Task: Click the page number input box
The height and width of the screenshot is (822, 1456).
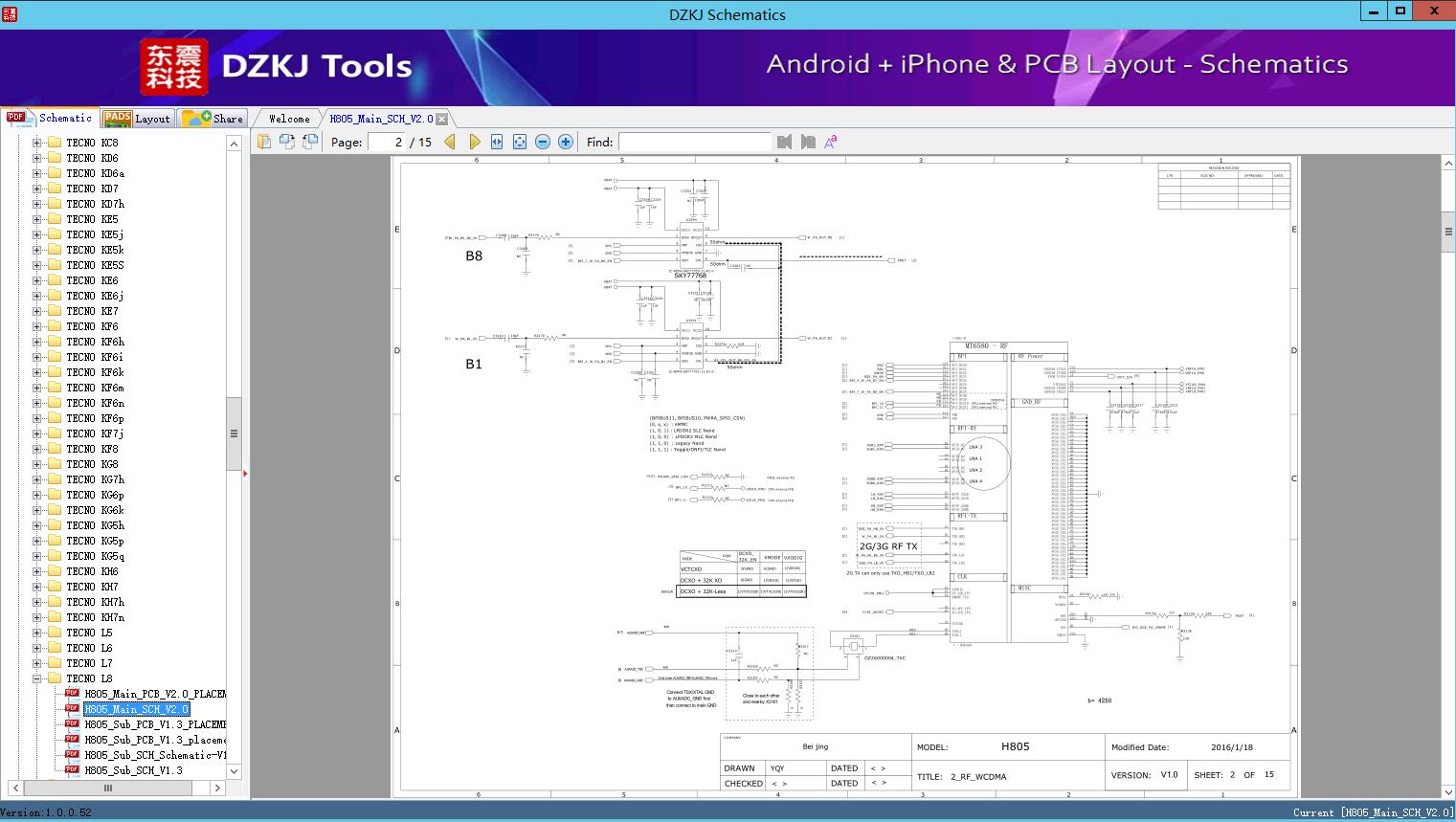Action: pyautogui.click(x=387, y=142)
